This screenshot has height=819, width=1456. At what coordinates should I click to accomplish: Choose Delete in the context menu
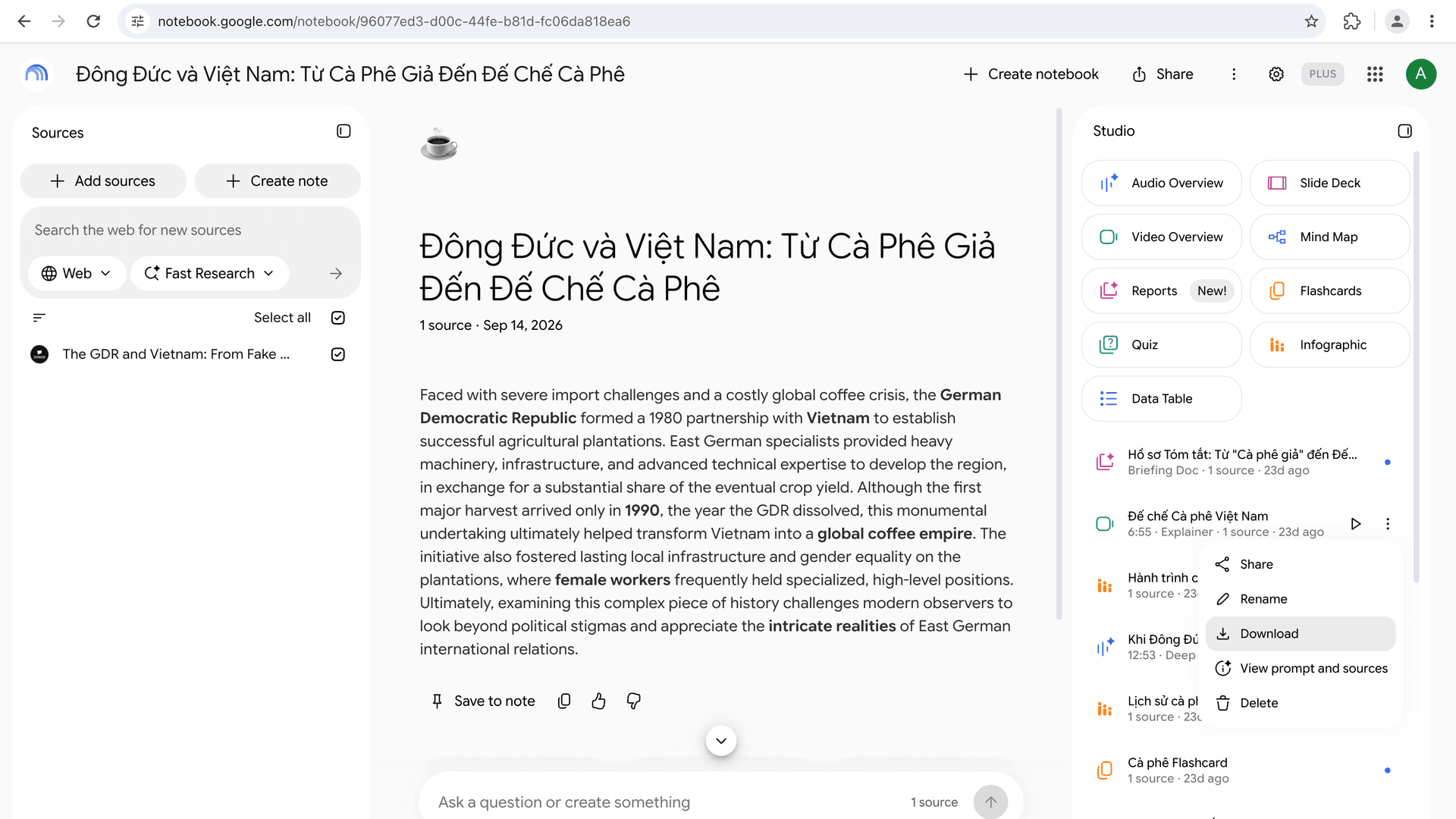[1301, 703]
